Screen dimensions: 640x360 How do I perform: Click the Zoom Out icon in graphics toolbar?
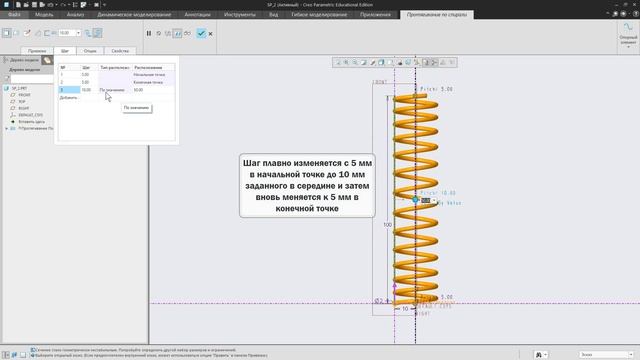(x=355, y=62)
